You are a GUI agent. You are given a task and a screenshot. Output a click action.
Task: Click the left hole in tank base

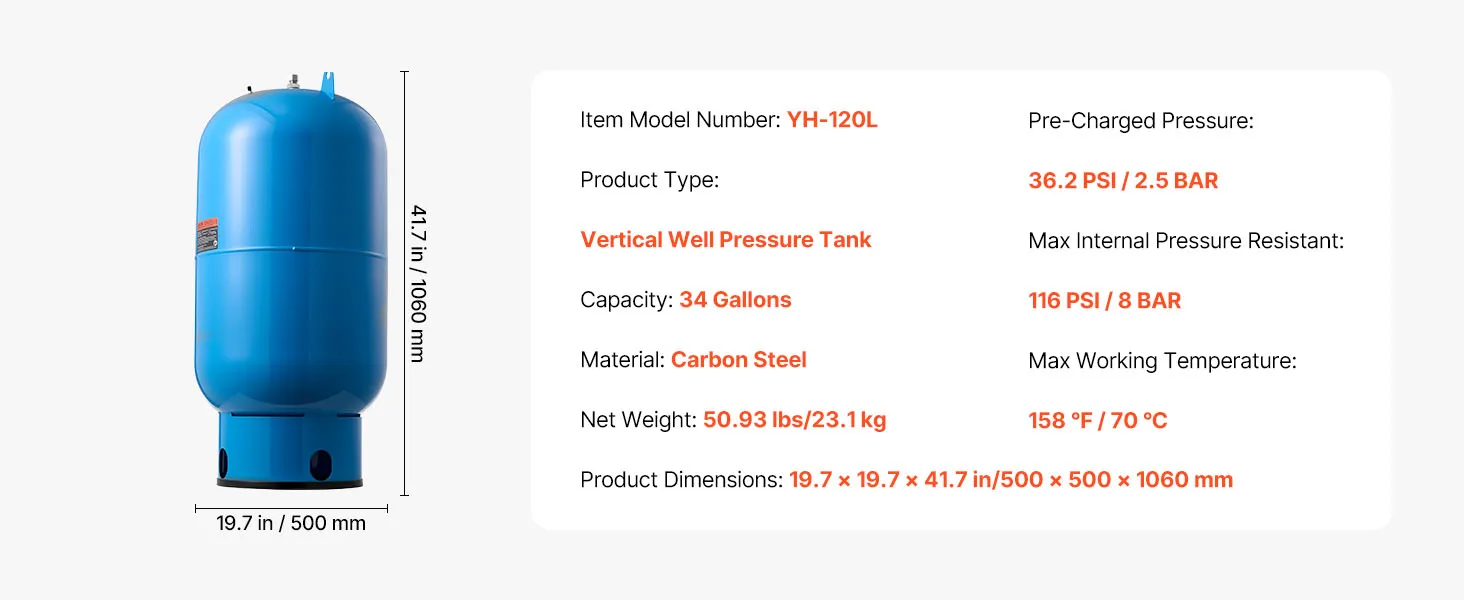pos(224,462)
